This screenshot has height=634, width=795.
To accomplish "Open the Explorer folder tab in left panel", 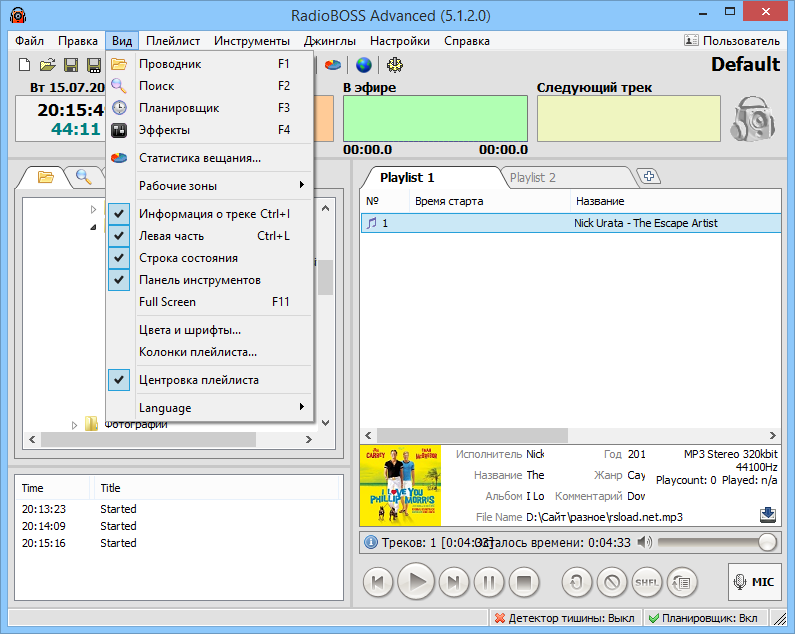I will tap(46, 177).
